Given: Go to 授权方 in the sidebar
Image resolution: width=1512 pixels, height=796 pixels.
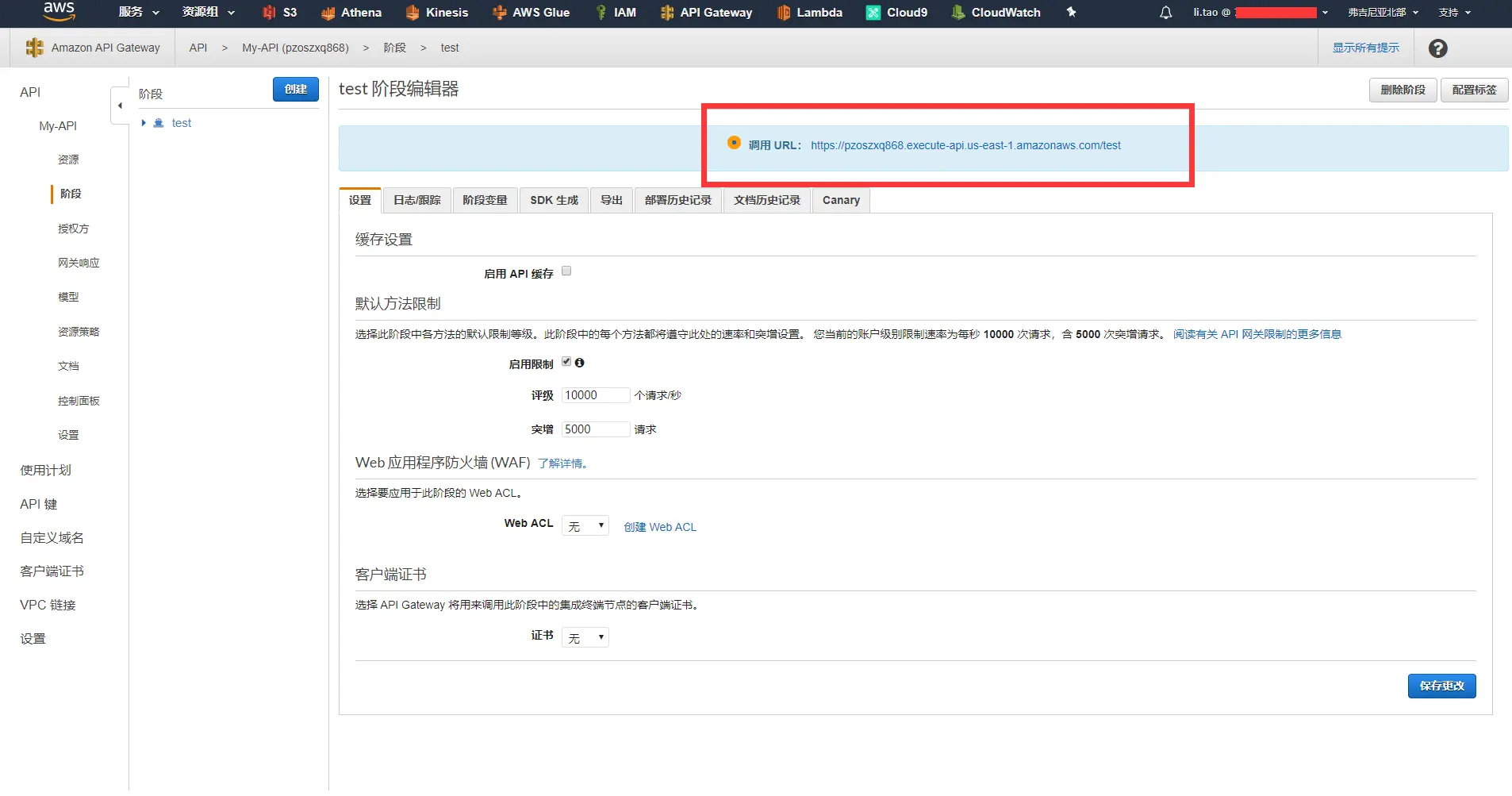Looking at the screenshot, I should (x=73, y=229).
